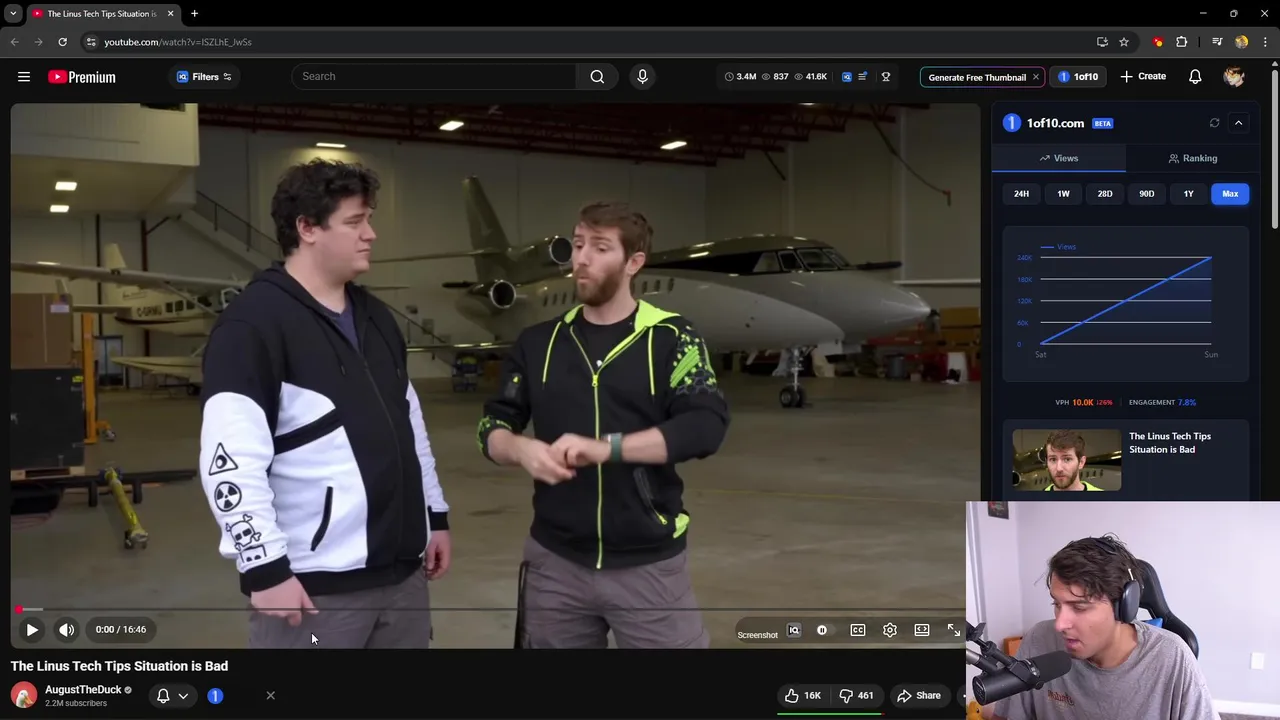This screenshot has height=720, width=1280.
Task: Click the 41.6K views stat
Action: point(811,77)
